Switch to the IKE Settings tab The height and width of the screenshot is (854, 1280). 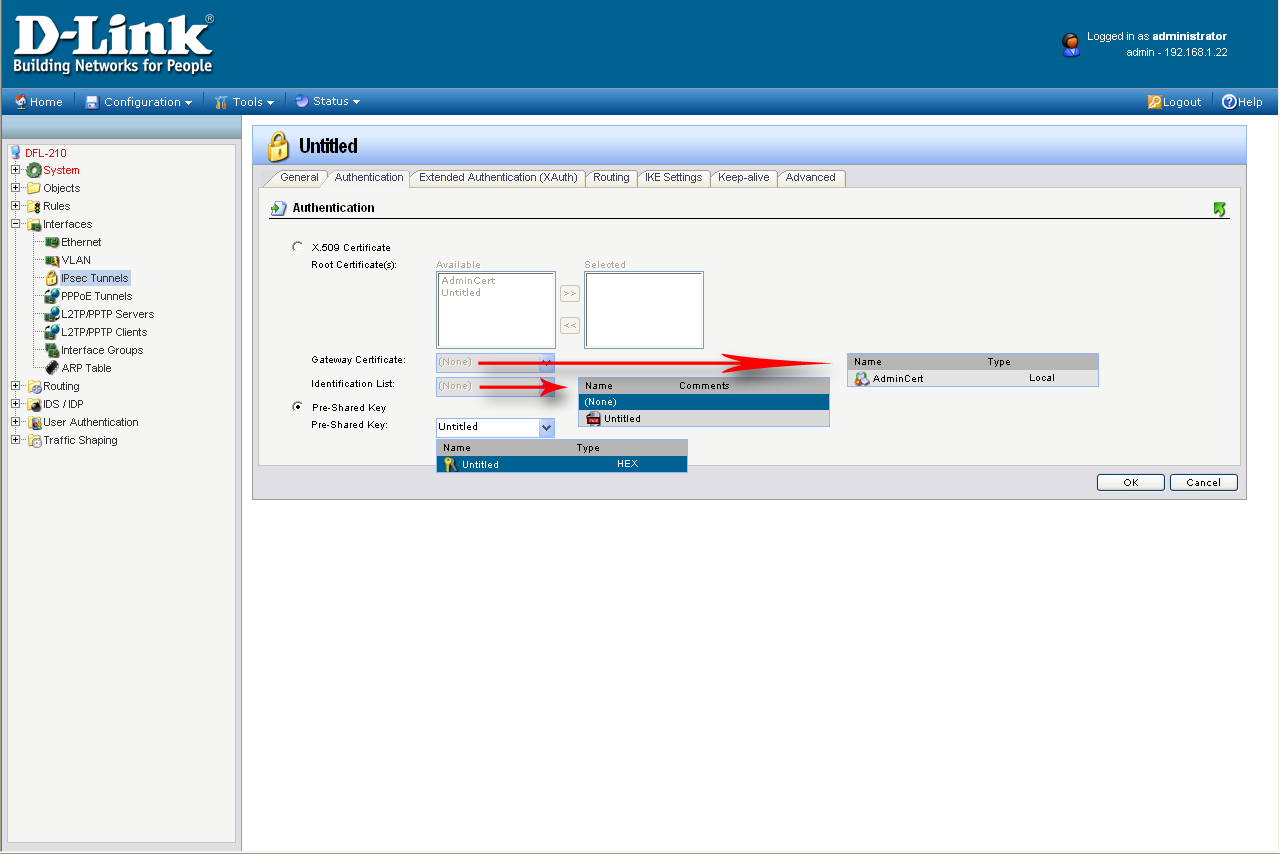click(673, 178)
